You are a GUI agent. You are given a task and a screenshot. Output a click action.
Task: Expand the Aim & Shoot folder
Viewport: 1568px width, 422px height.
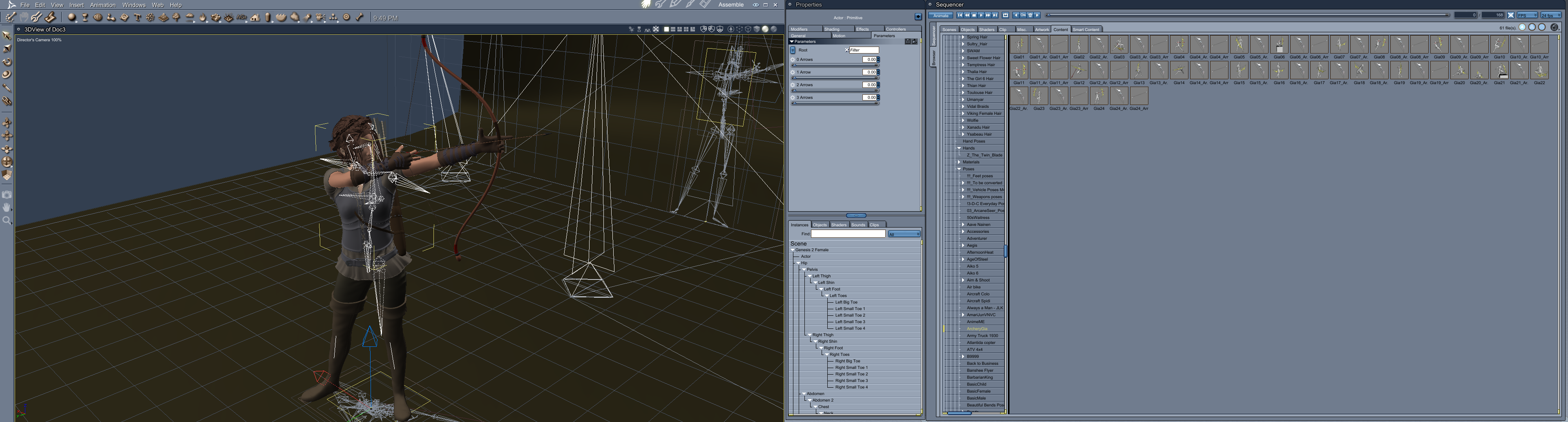tap(963, 280)
